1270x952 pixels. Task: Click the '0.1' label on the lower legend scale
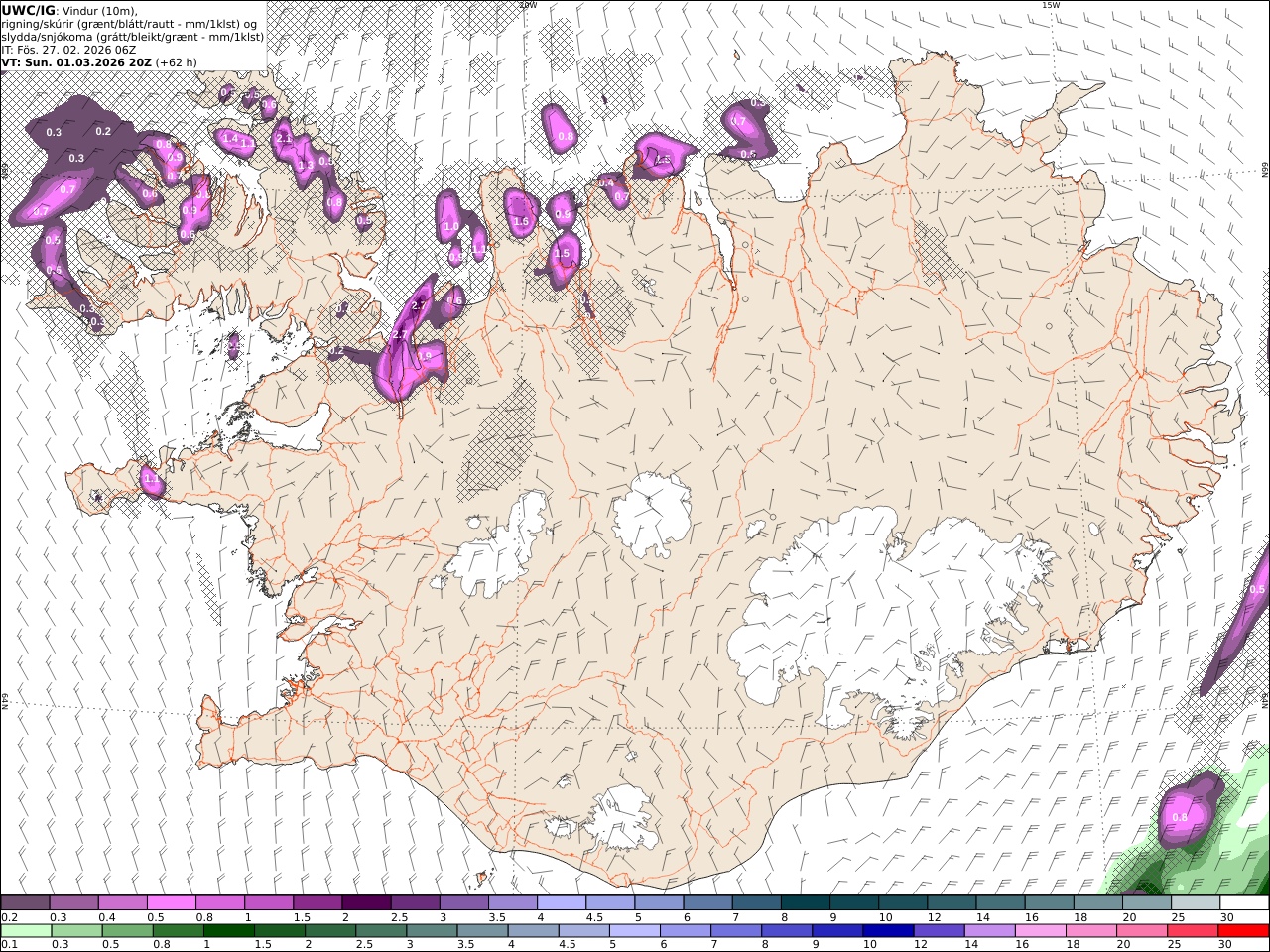point(8,944)
